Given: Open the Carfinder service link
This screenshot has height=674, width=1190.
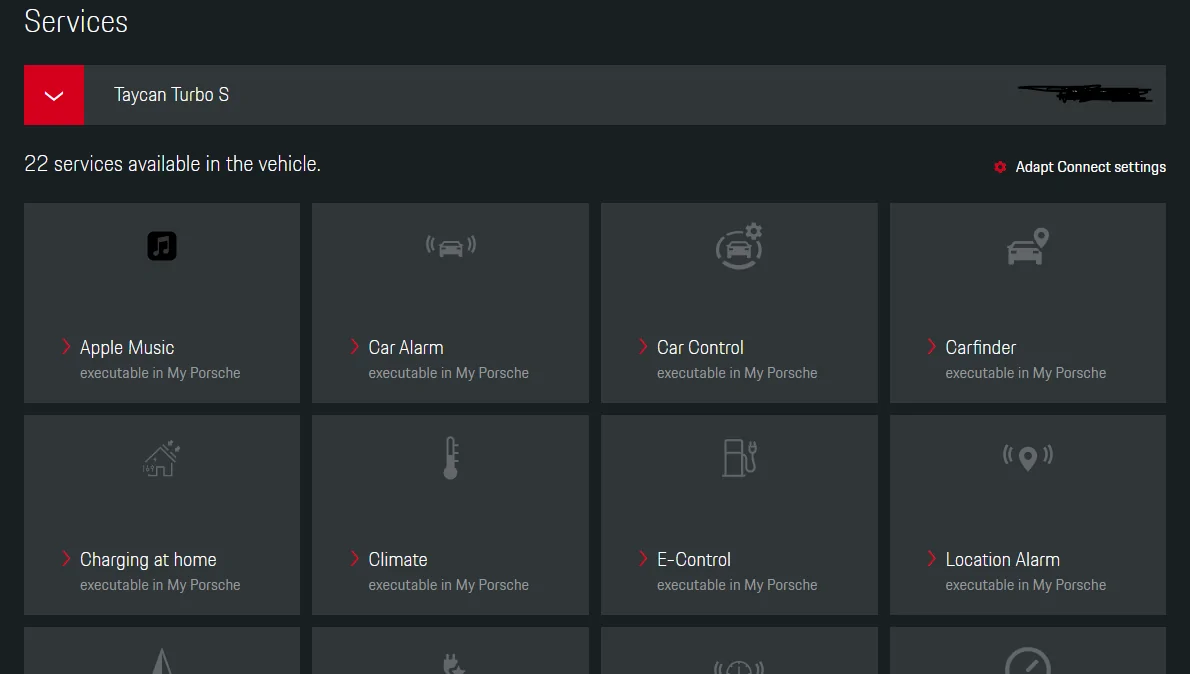Looking at the screenshot, I should tap(981, 348).
